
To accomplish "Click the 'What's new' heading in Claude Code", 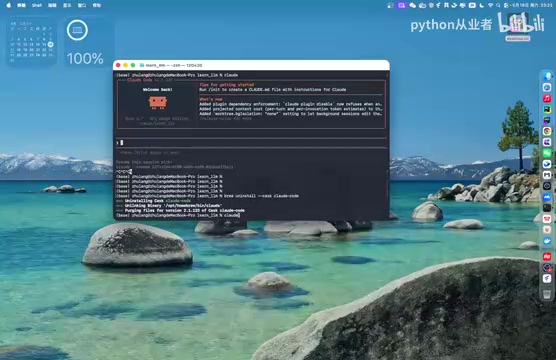I will pyautogui.click(x=211, y=99).
